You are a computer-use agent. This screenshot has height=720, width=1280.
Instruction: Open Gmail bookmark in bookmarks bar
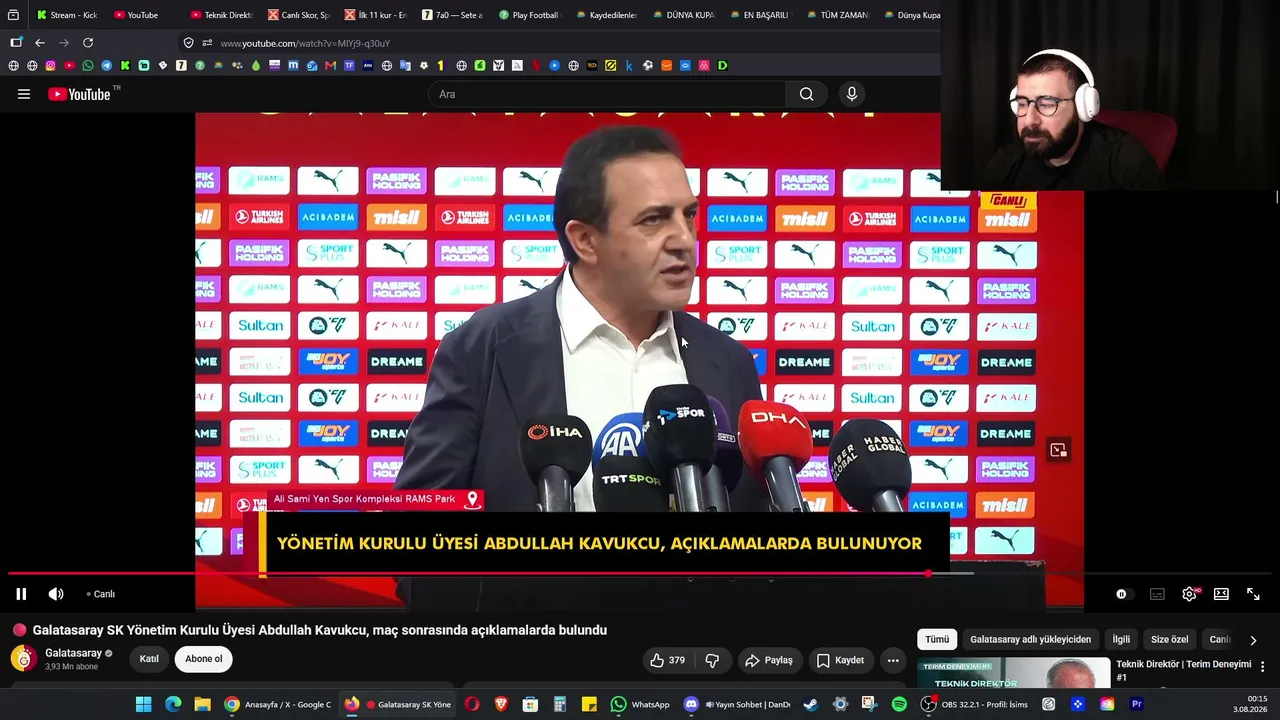point(330,66)
